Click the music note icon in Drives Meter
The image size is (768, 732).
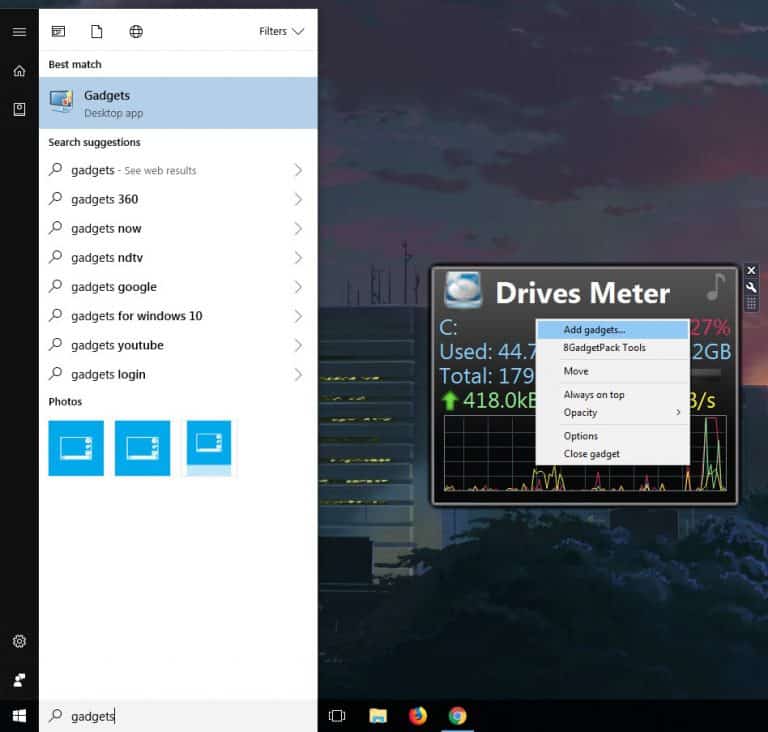click(716, 287)
